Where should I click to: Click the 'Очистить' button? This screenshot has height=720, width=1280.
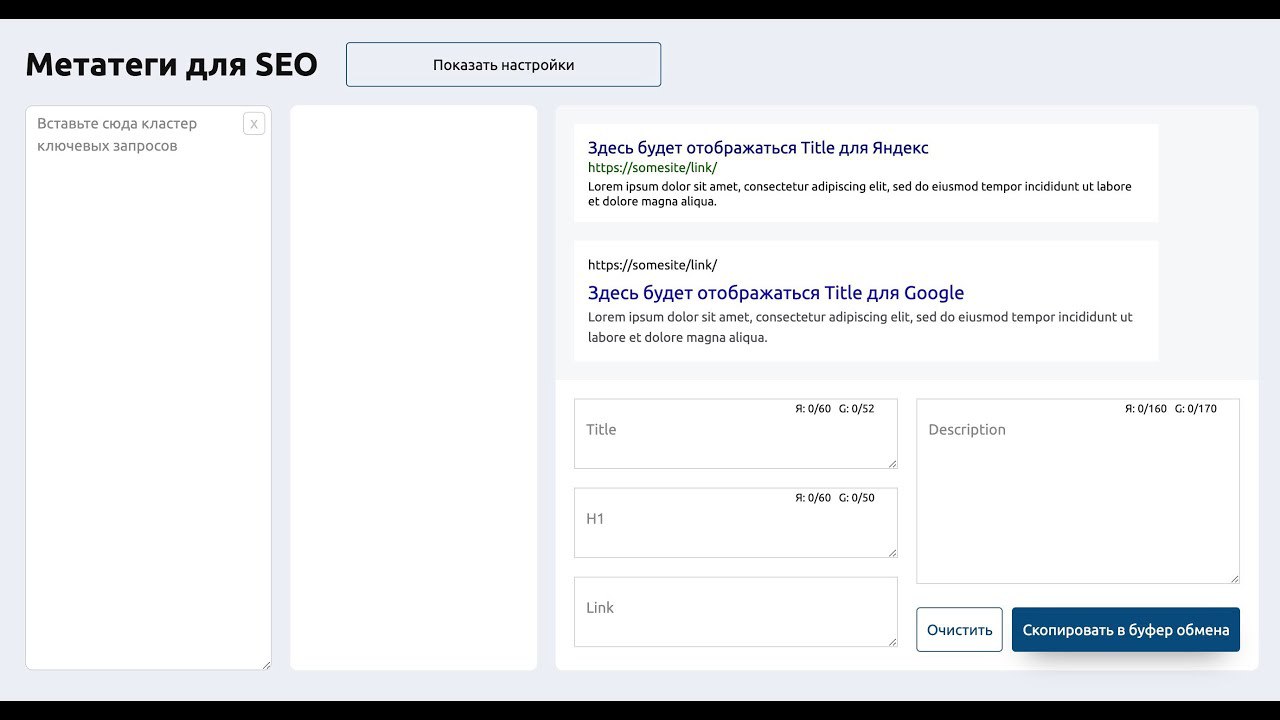[959, 630]
